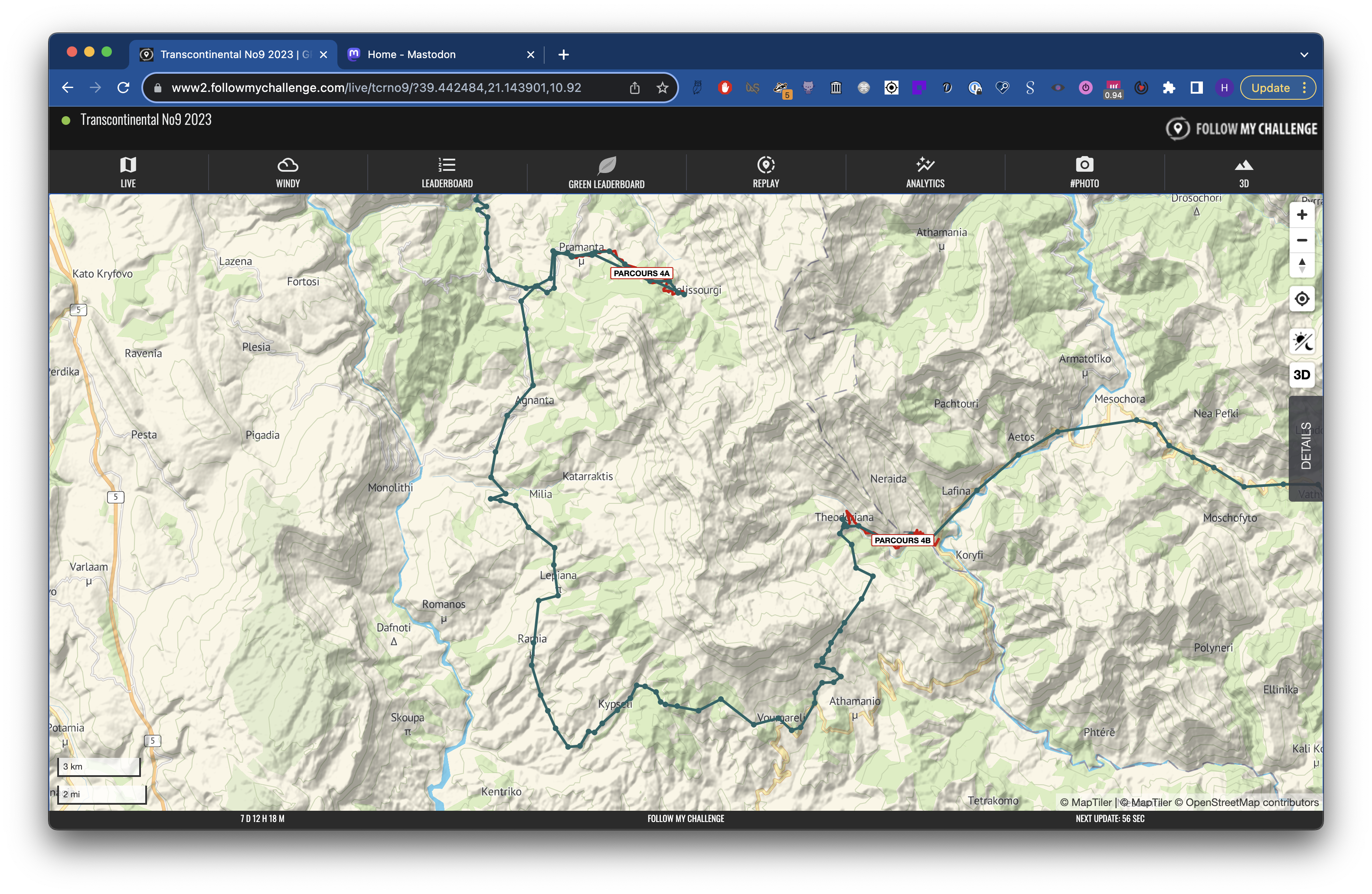This screenshot has height=894, width=1372.
Task: Click the S-shaped extension icon
Action: click(1030, 88)
